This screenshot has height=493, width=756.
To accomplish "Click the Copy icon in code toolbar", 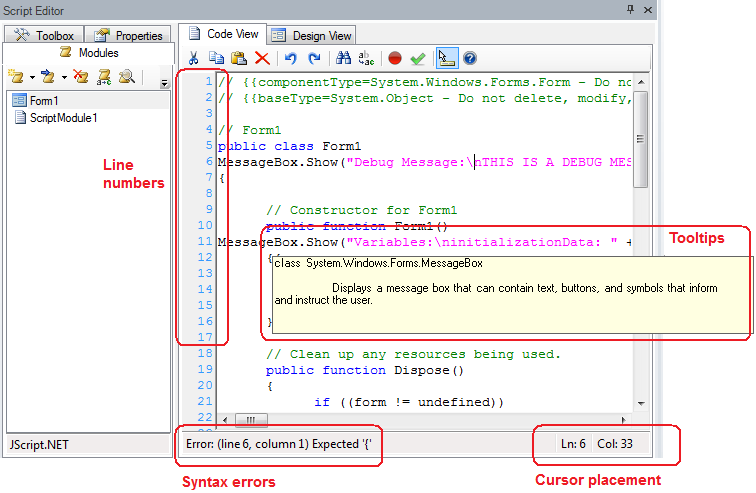I will [217, 59].
